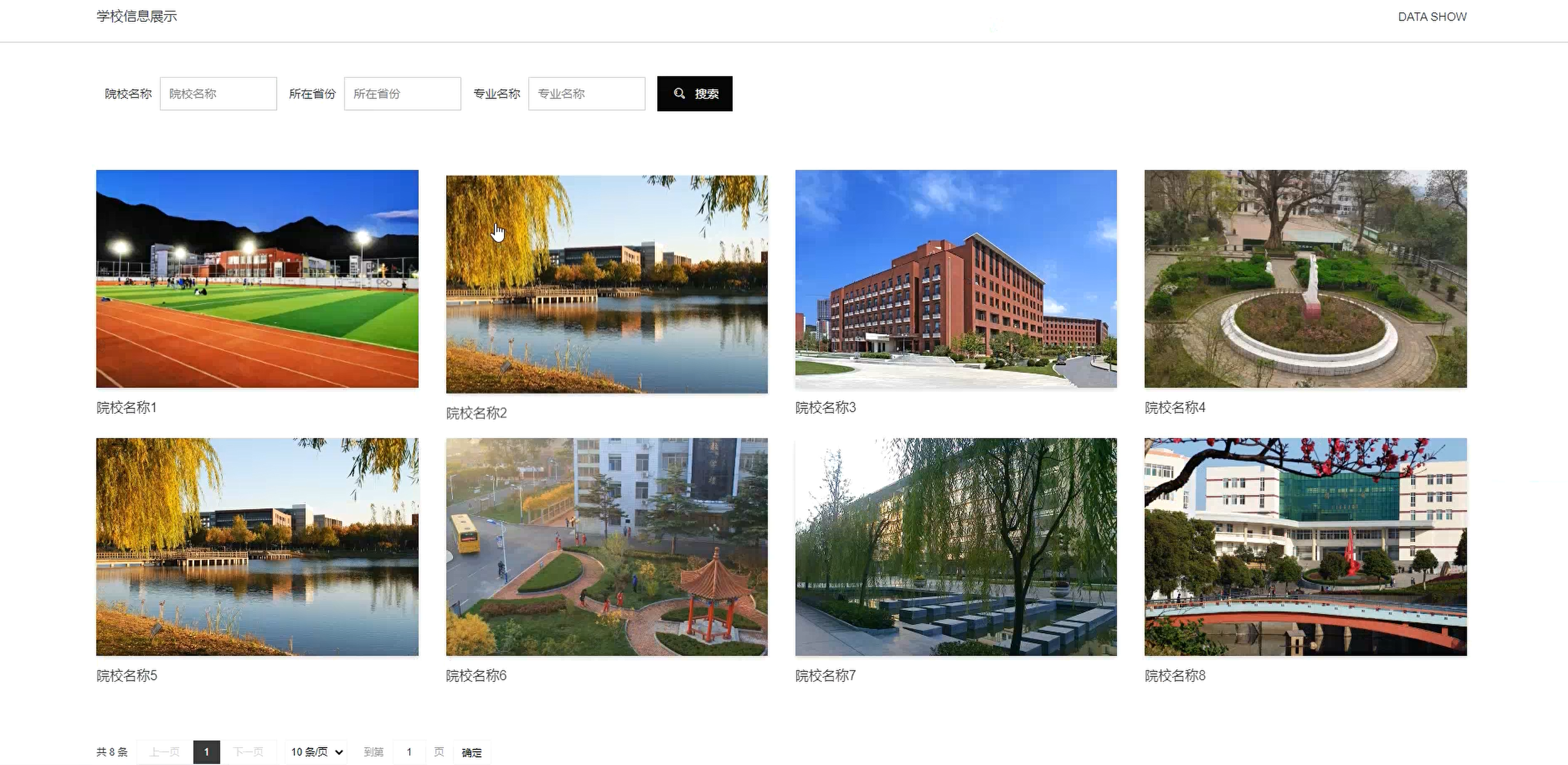Open the red brick building photo
The height and width of the screenshot is (765, 1568).
(956, 279)
